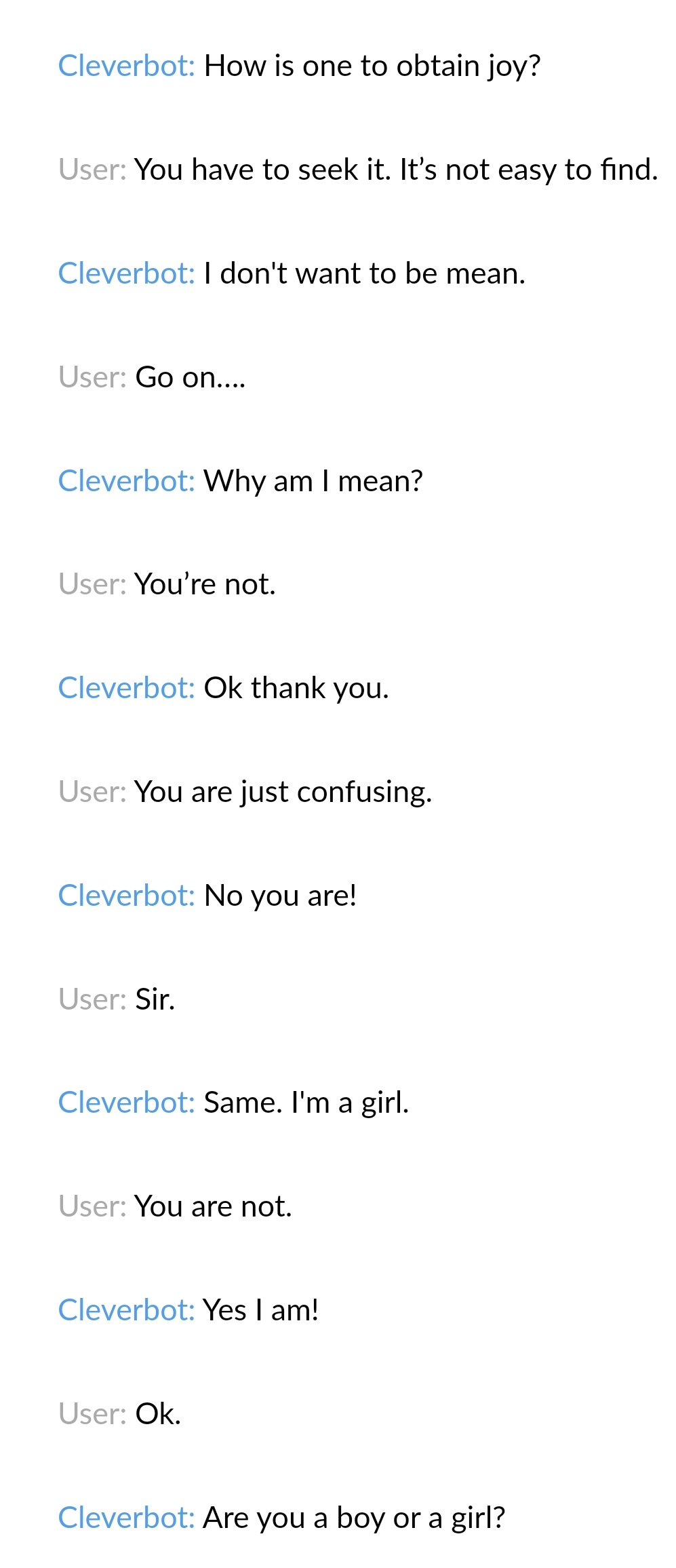The width and height of the screenshot is (676, 1568).
Task: Click the Cleverbot message "How is one to obtain joy?"
Action: tap(372, 66)
